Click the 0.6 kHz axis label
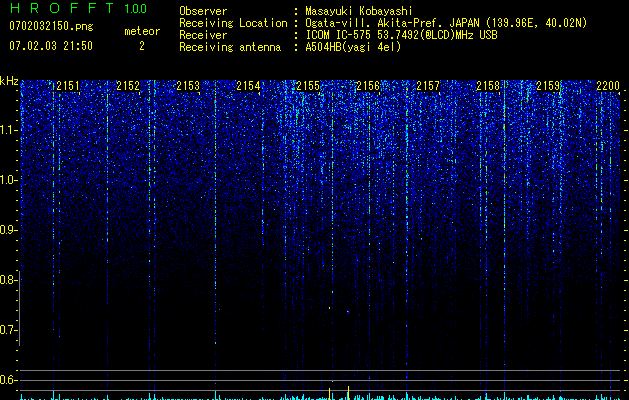The width and height of the screenshot is (629, 400). click(8, 380)
